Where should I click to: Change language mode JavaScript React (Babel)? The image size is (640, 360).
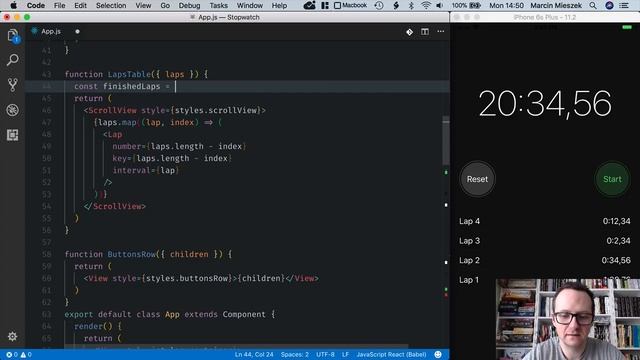click(391, 355)
